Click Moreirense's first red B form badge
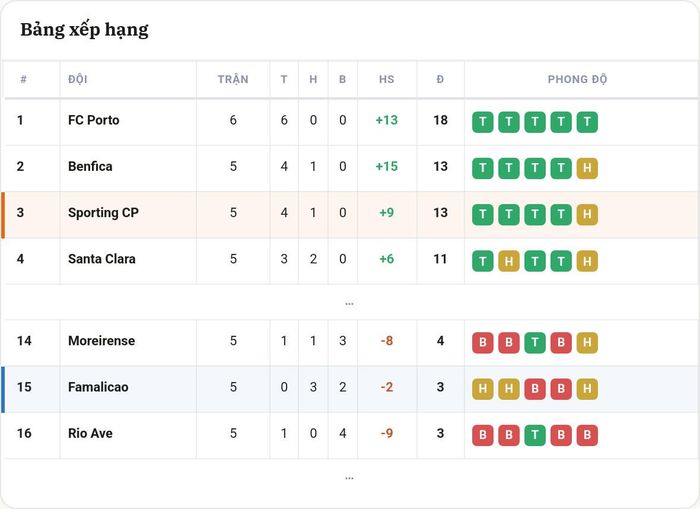Image resolution: width=700 pixels, height=509 pixels. pyautogui.click(x=483, y=342)
